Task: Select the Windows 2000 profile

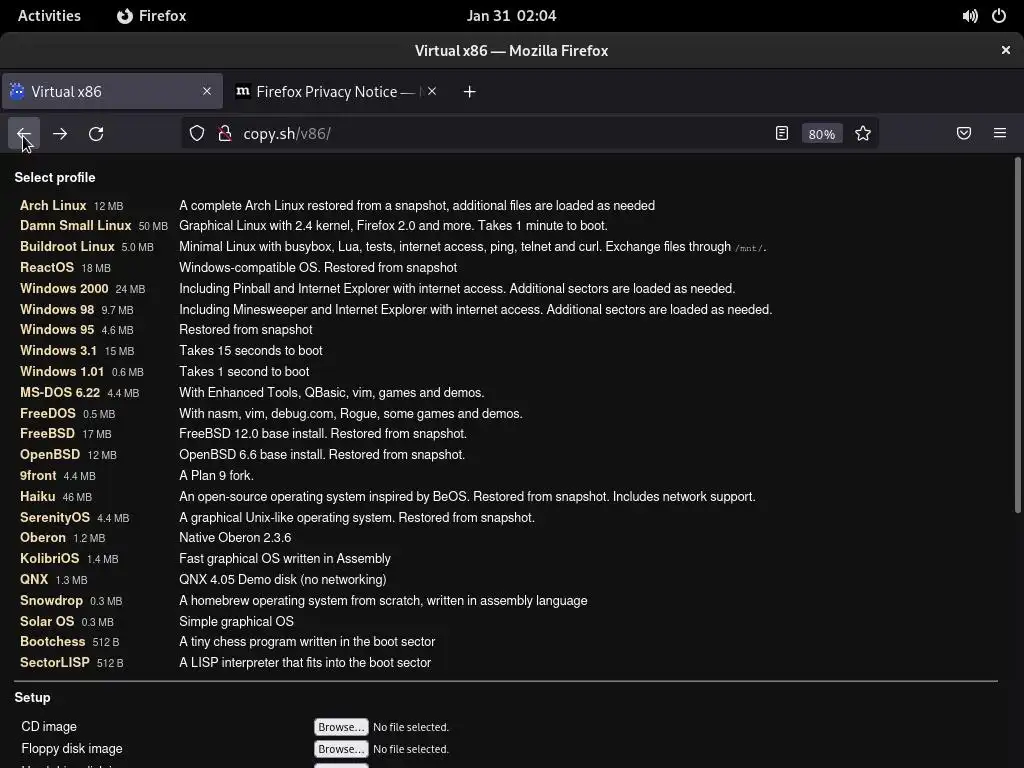Action: (64, 288)
